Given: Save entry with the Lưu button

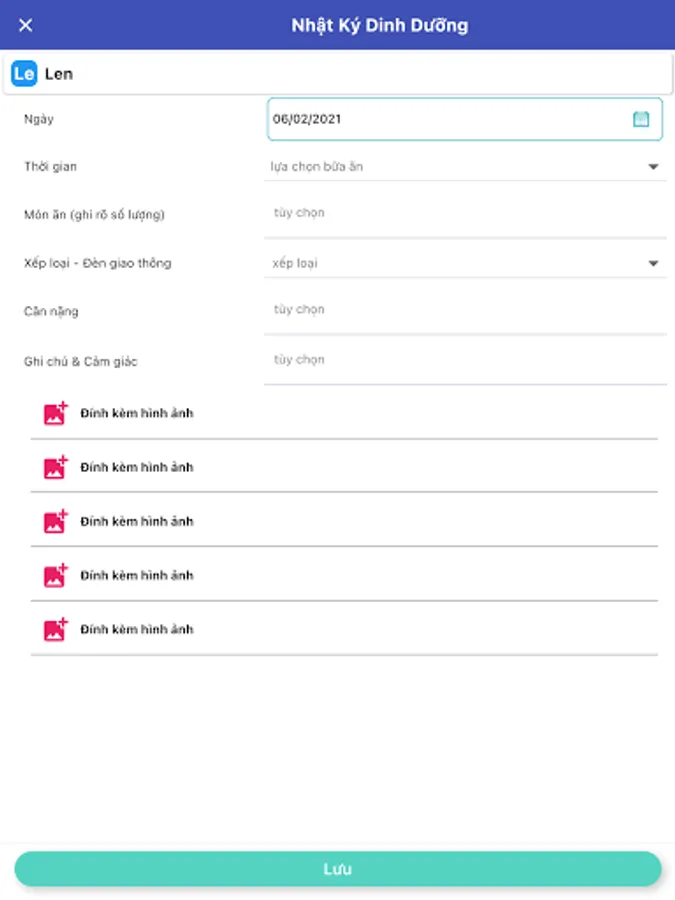Looking at the screenshot, I should tap(338, 869).
